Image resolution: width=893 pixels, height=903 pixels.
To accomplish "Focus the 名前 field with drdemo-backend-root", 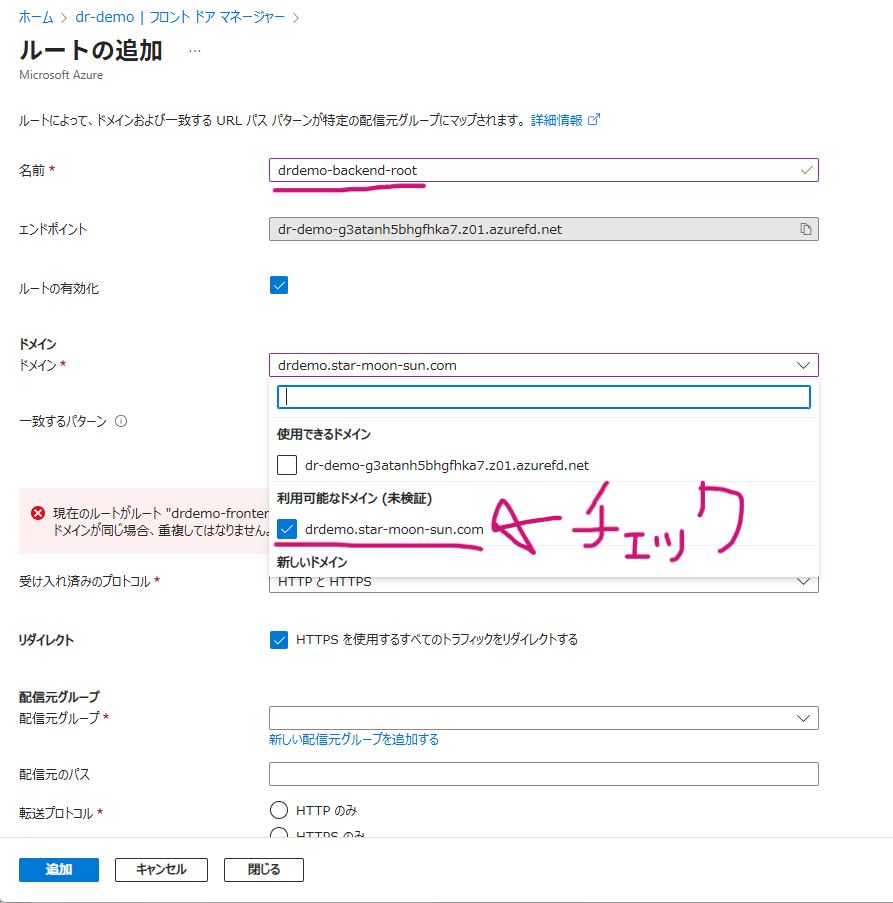I will click(x=544, y=170).
